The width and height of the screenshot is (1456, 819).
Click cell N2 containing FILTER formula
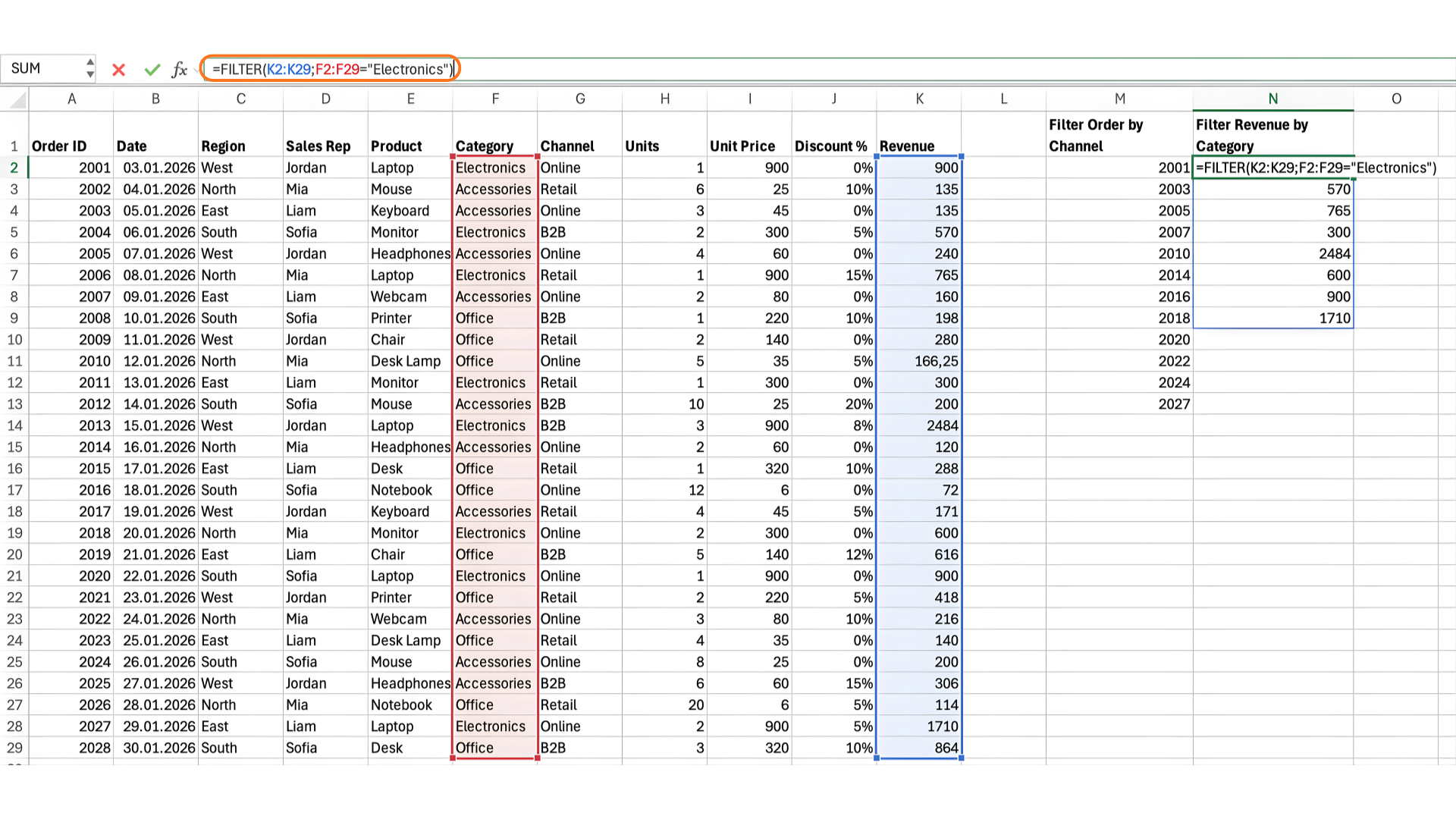click(x=1272, y=168)
